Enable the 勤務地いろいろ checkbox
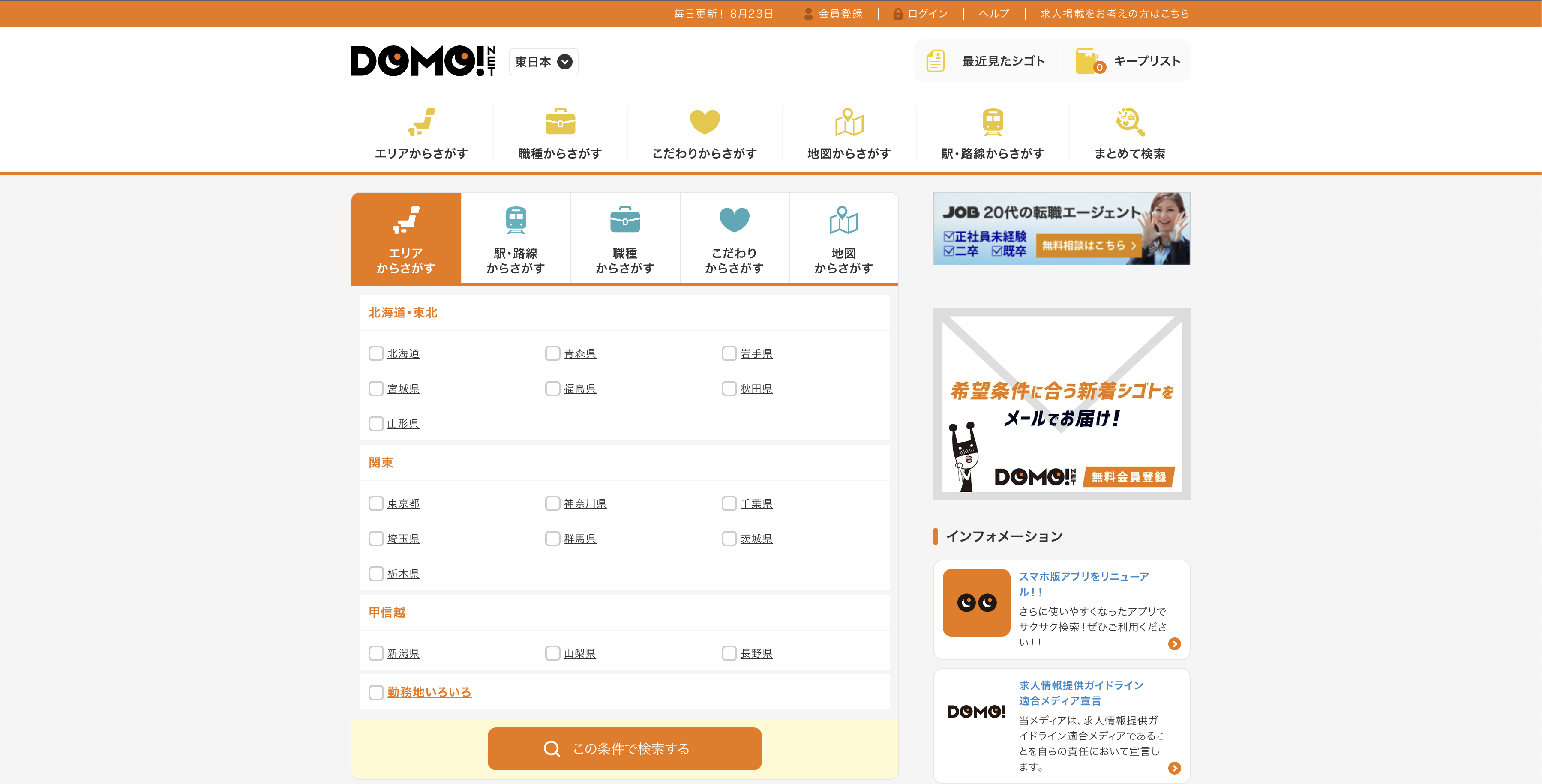The width and height of the screenshot is (1542, 784). pos(376,692)
